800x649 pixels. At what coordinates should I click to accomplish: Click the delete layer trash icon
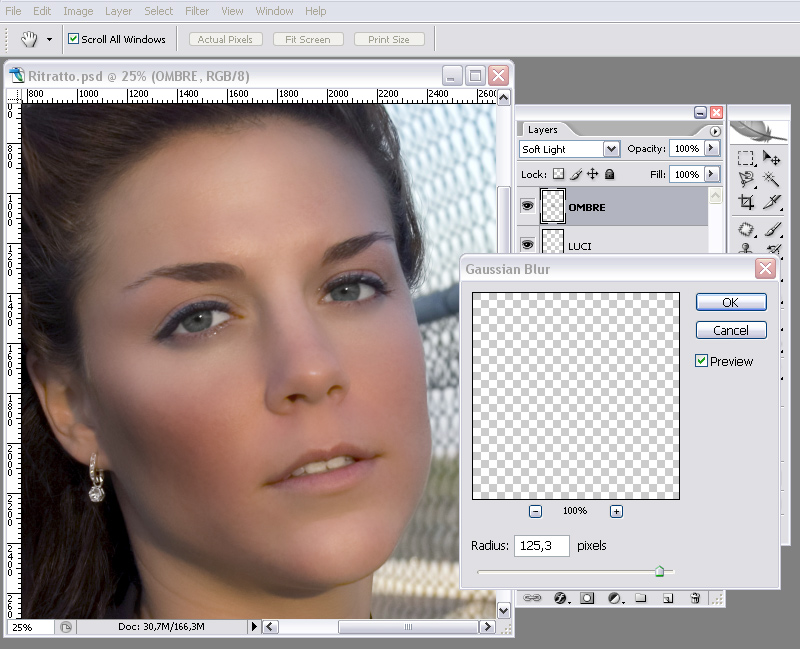point(695,598)
